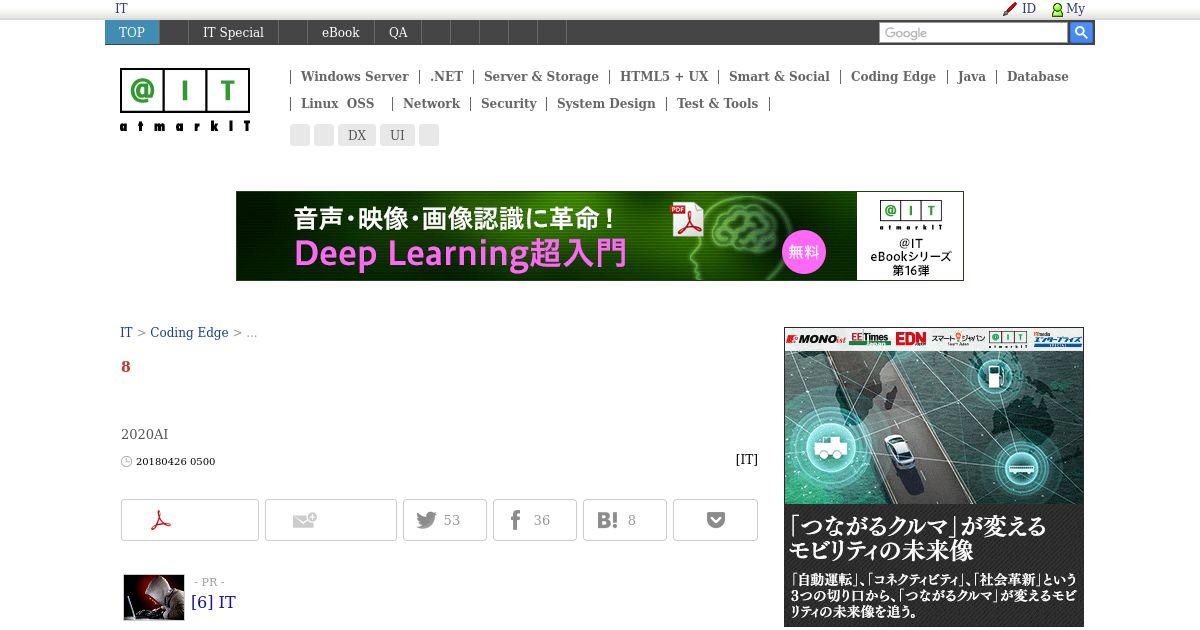Click the PDF download share button

pos(190,520)
